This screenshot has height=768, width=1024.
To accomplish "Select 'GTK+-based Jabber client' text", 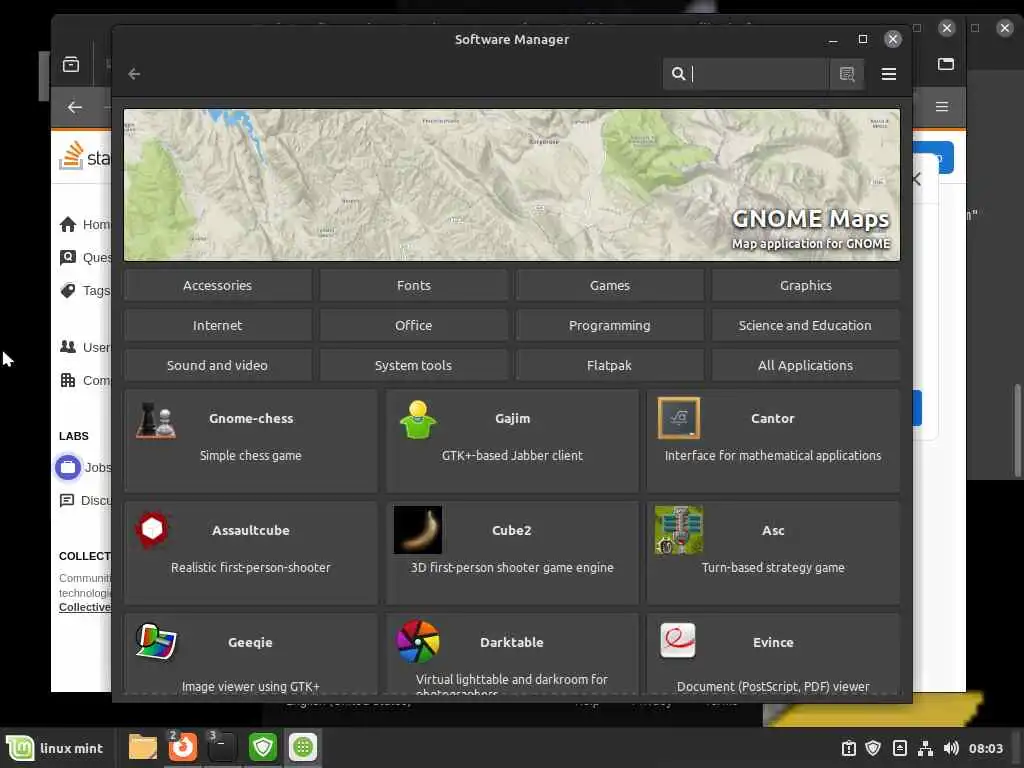I will pyautogui.click(x=512, y=455).
